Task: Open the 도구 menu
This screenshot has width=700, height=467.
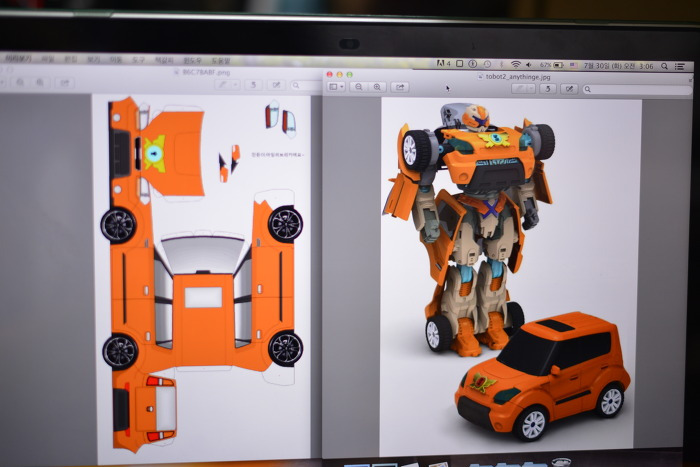Action: 138,59
